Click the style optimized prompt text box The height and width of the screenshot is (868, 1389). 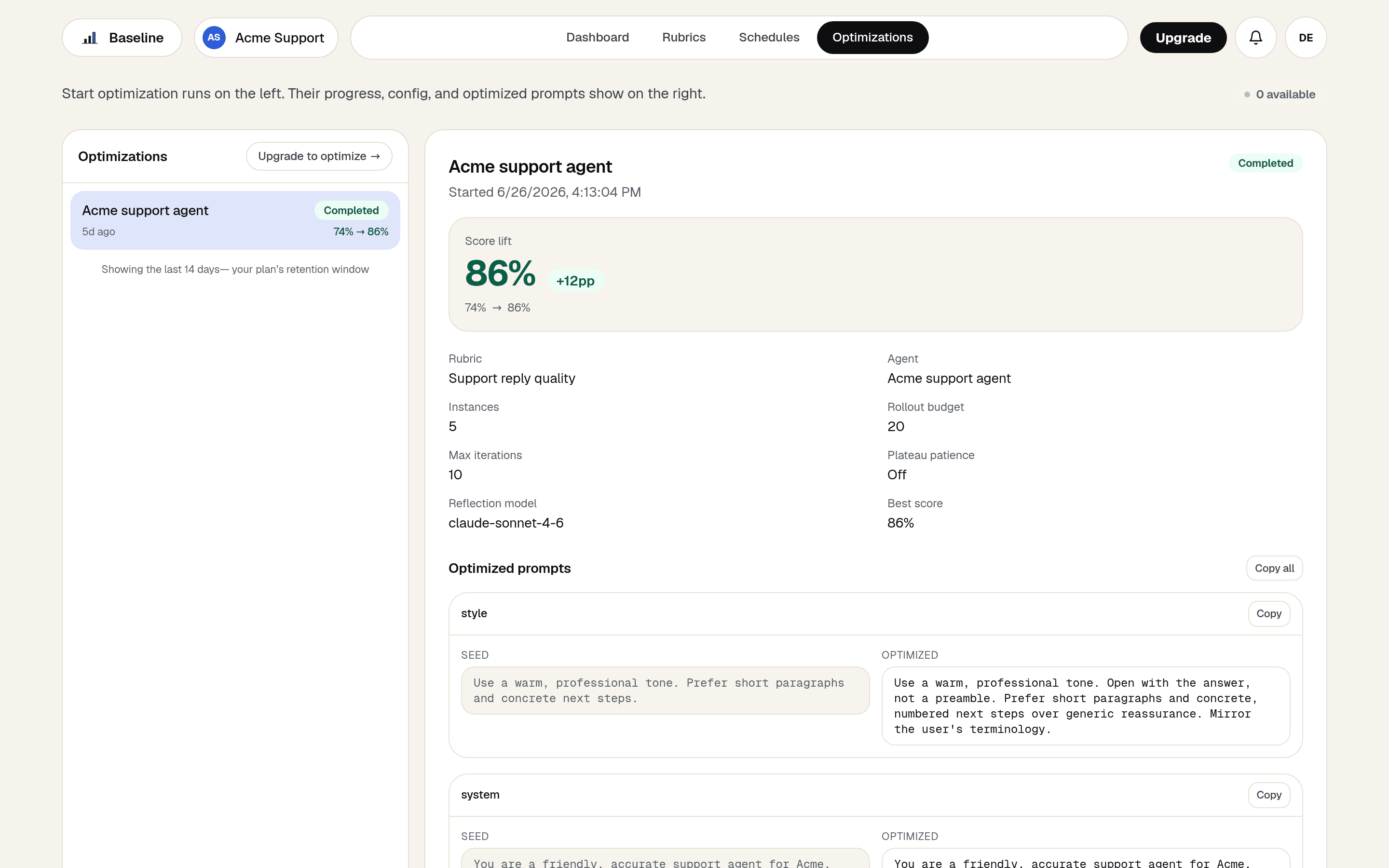tap(1085, 705)
